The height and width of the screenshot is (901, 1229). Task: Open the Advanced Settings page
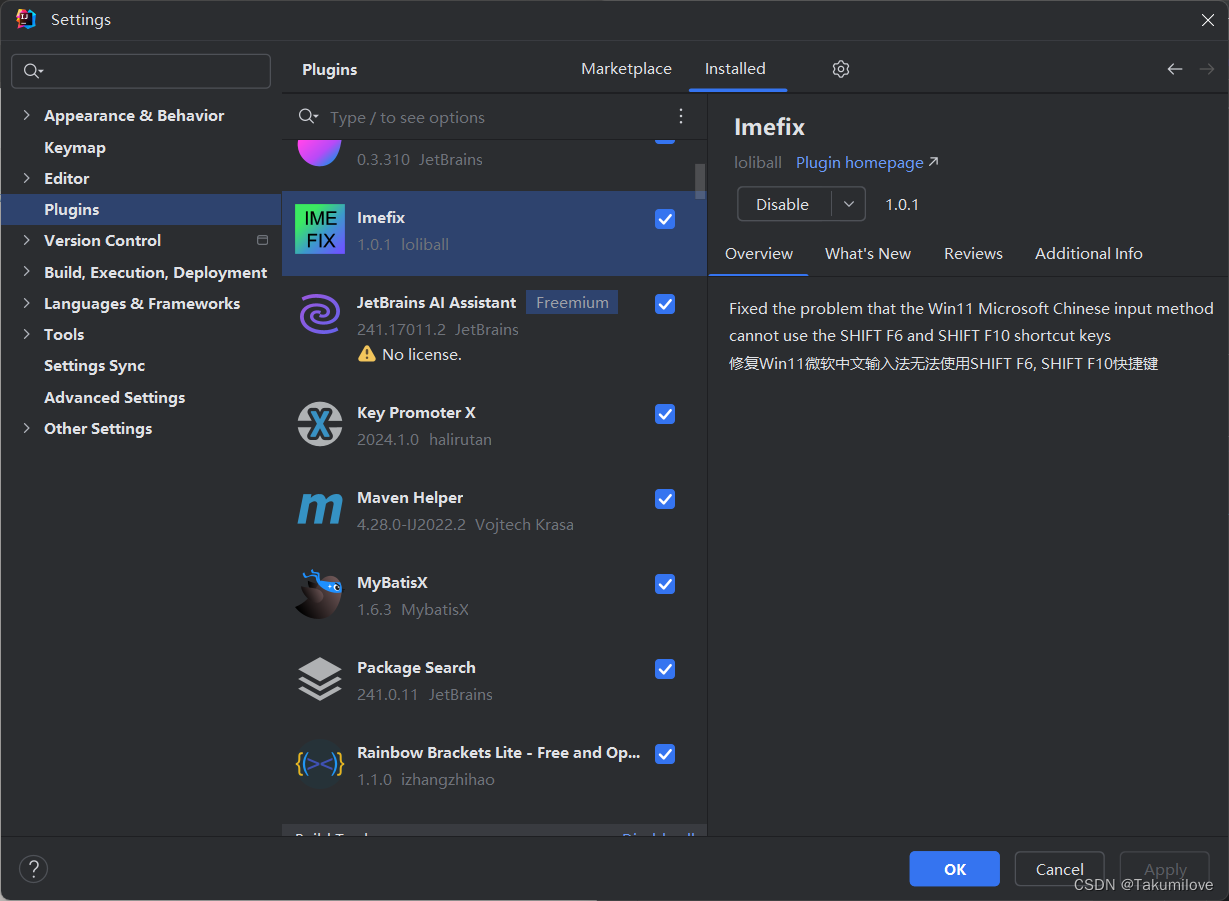[114, 397]
